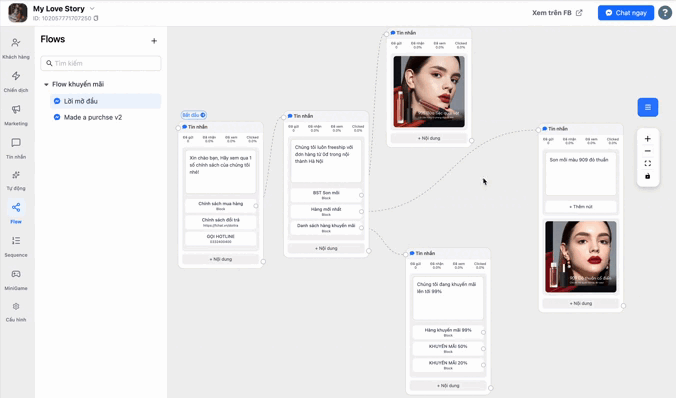The height and width of the screenshot is (398, 676).
Task: Click KHUYẾN MÃI 20% button
Action: 448,365
